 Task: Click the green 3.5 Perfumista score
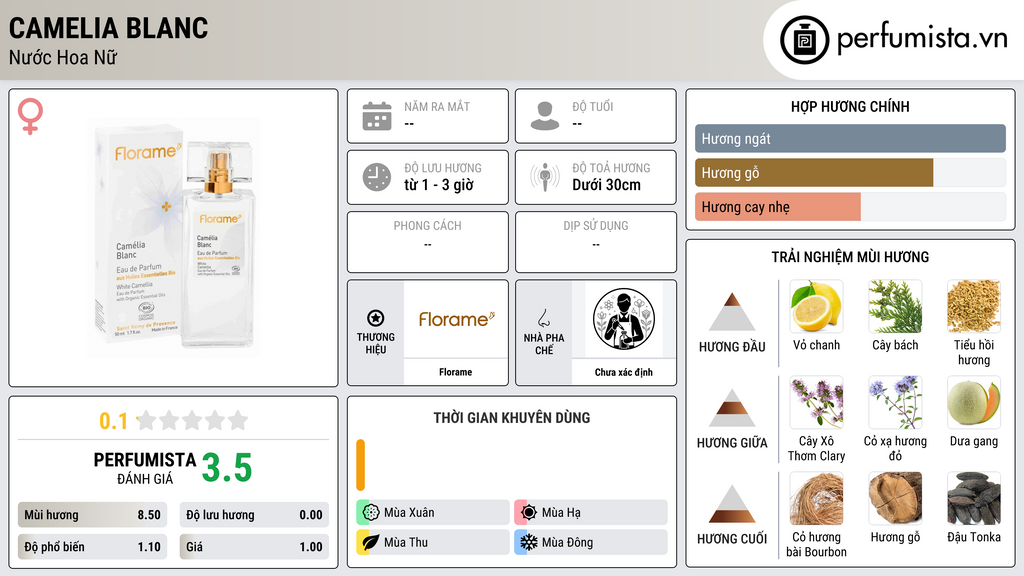227,468
